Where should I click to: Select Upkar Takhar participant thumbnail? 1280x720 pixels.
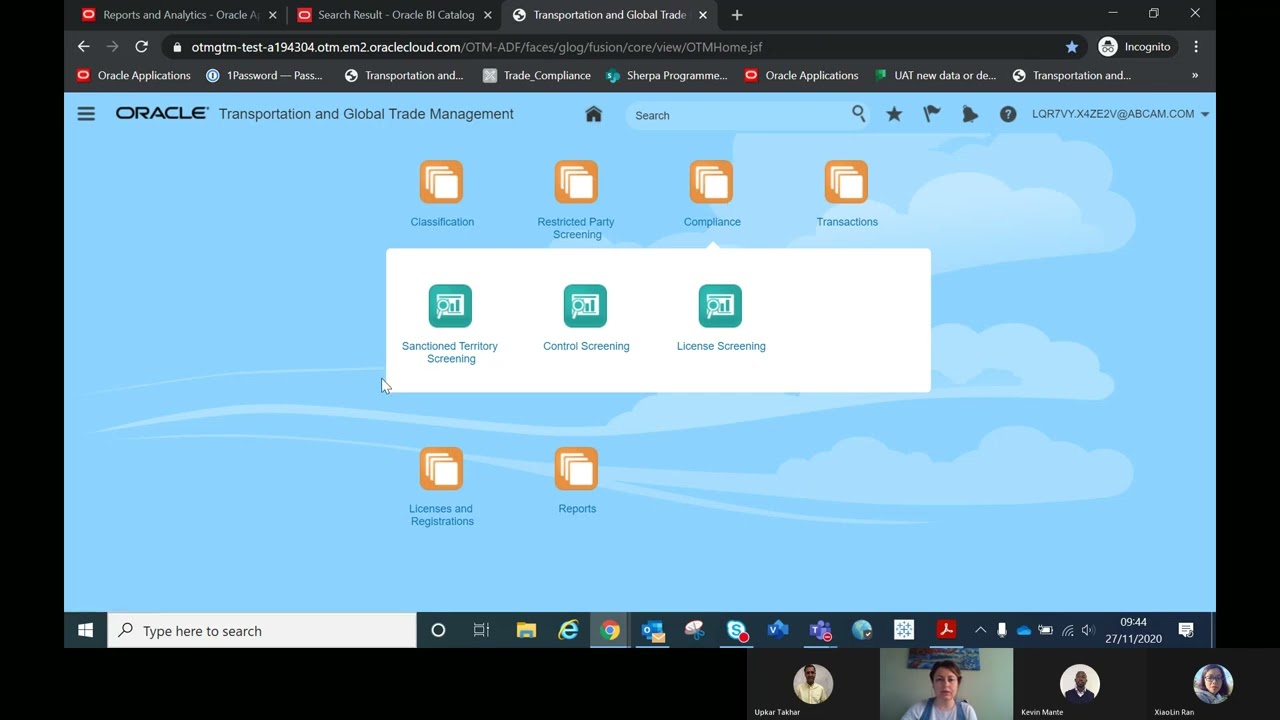pos(813,685)
